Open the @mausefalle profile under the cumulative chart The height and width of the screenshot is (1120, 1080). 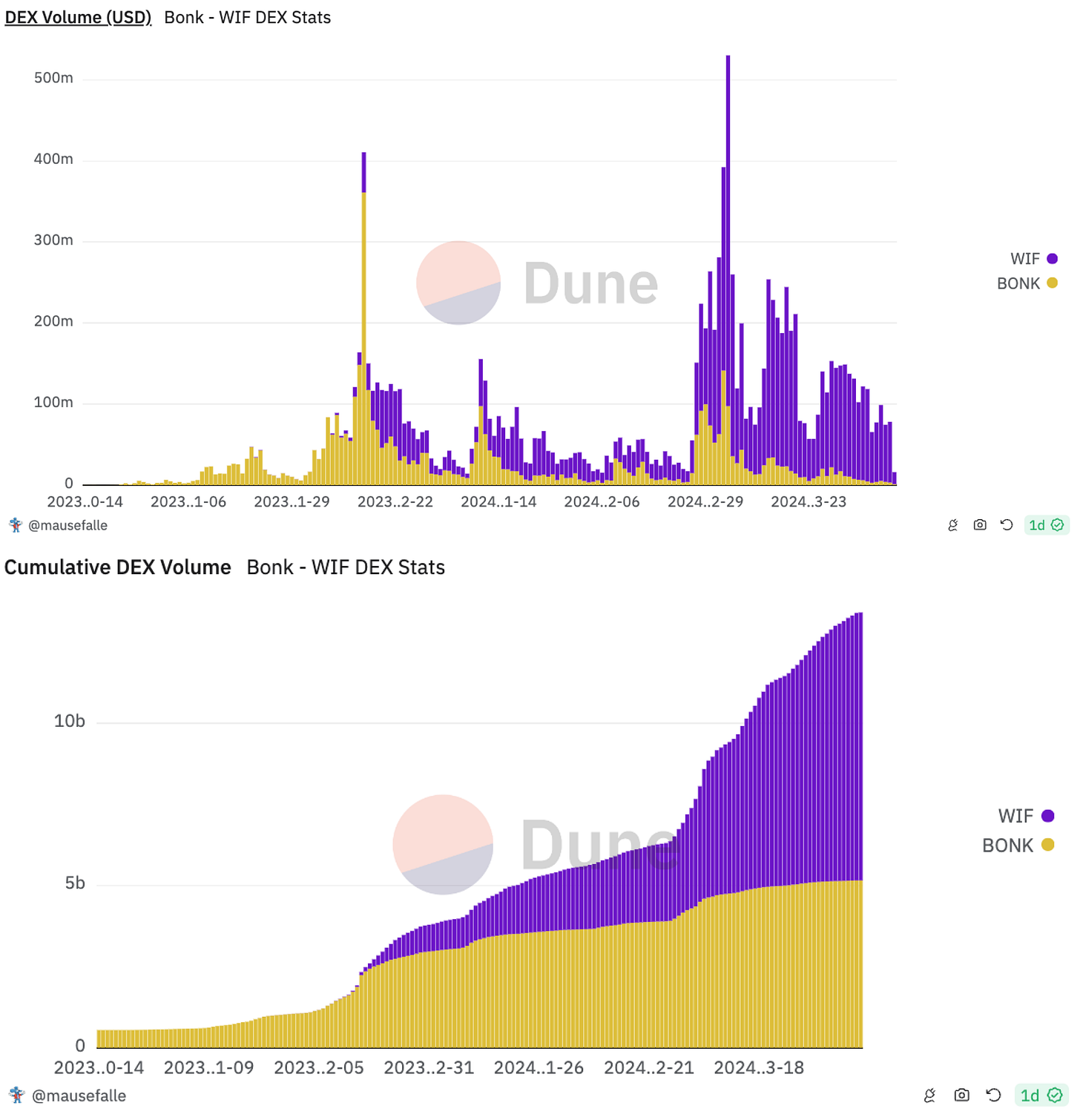pos(79,1096)
